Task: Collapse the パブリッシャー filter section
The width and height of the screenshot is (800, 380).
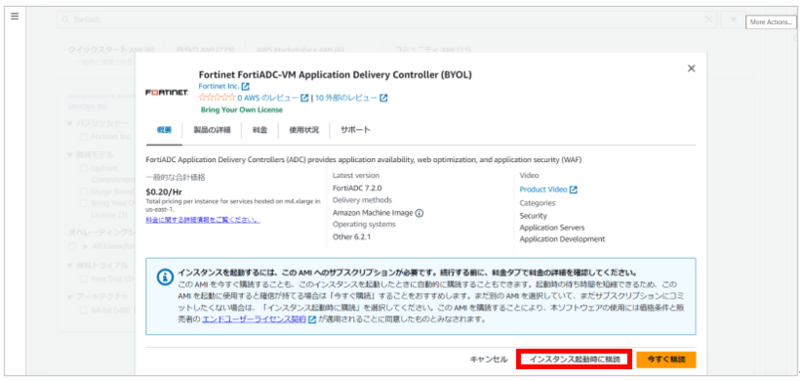Action: (70, 123)
